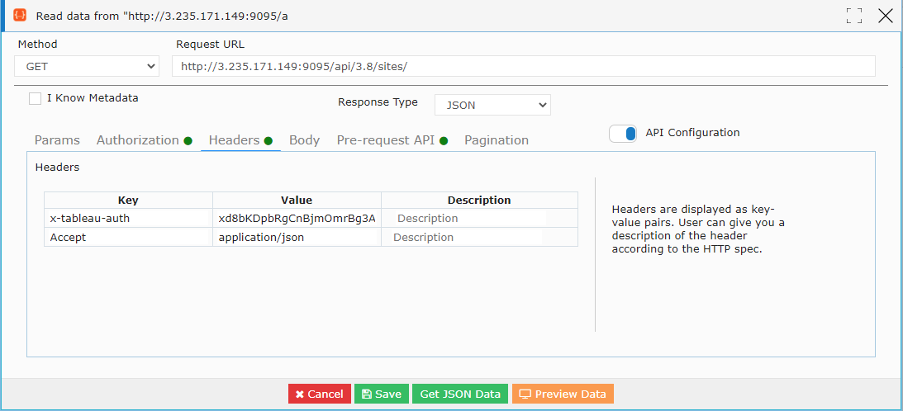Viewport: 904px width, 412px height.
Task: Click the green dot beside Pre-request API
Action: (x=443, y=141)
